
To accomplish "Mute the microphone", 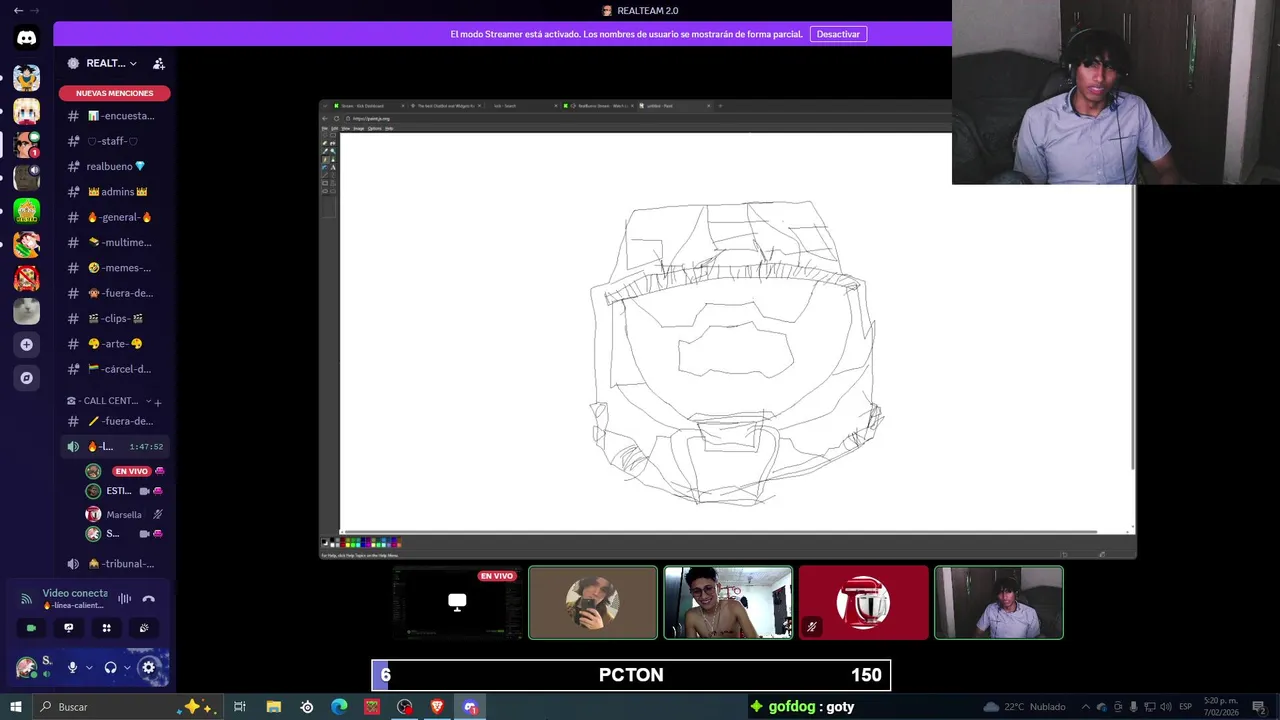I will pos(72,667).
